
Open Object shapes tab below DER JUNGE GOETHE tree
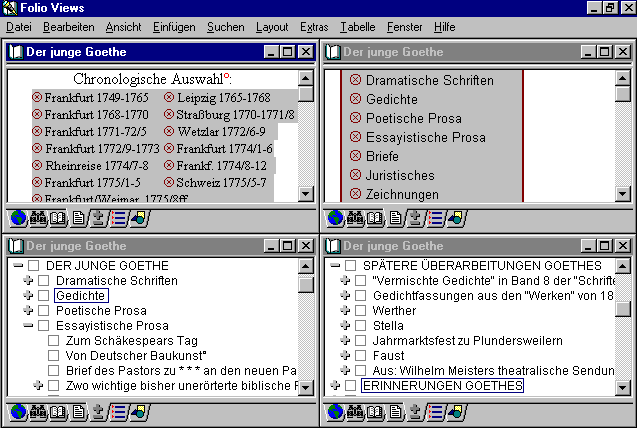click(x=139, y=412)
